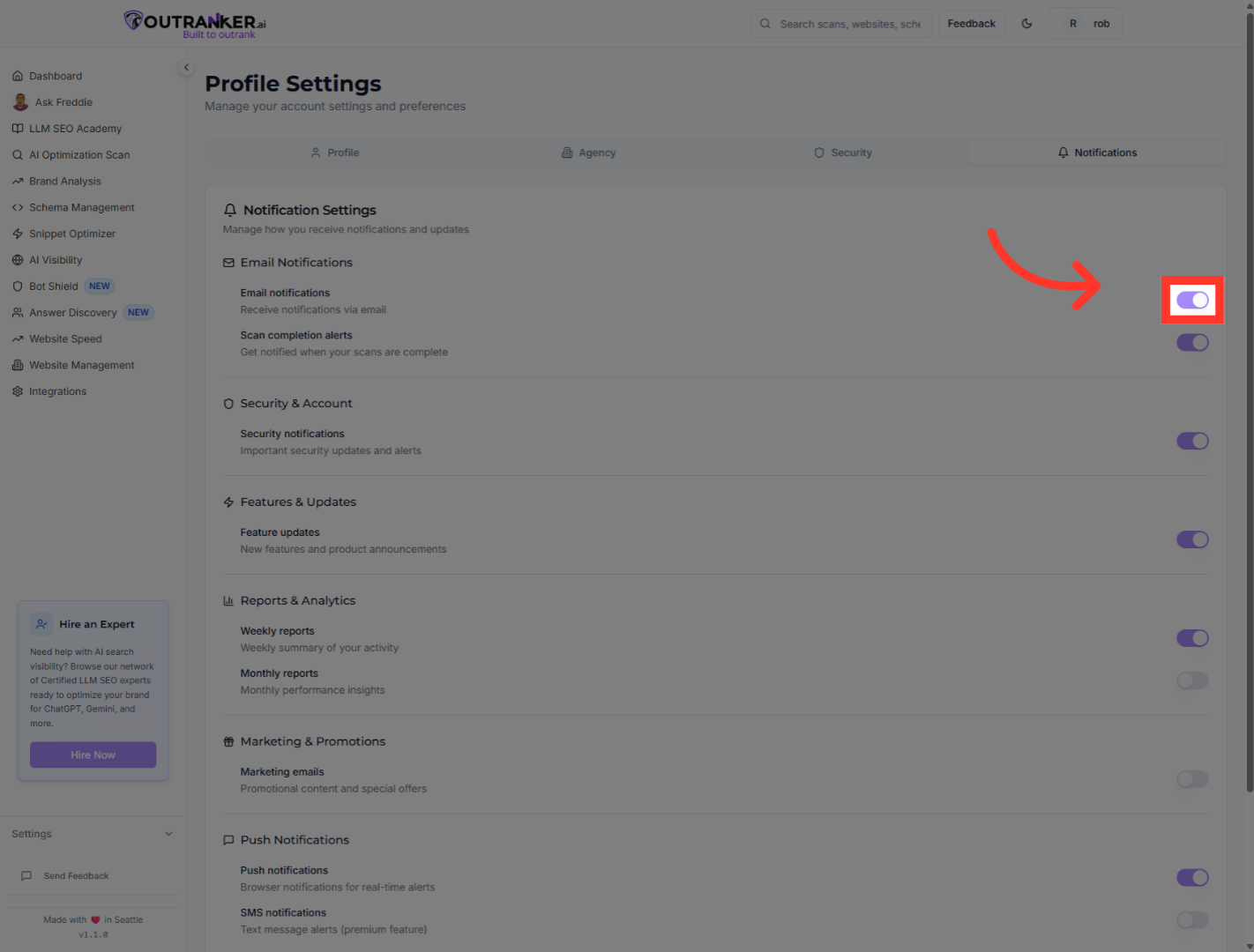Open Answer Discovery
The image size is (1254, 952).
click(x=73, y=312)
